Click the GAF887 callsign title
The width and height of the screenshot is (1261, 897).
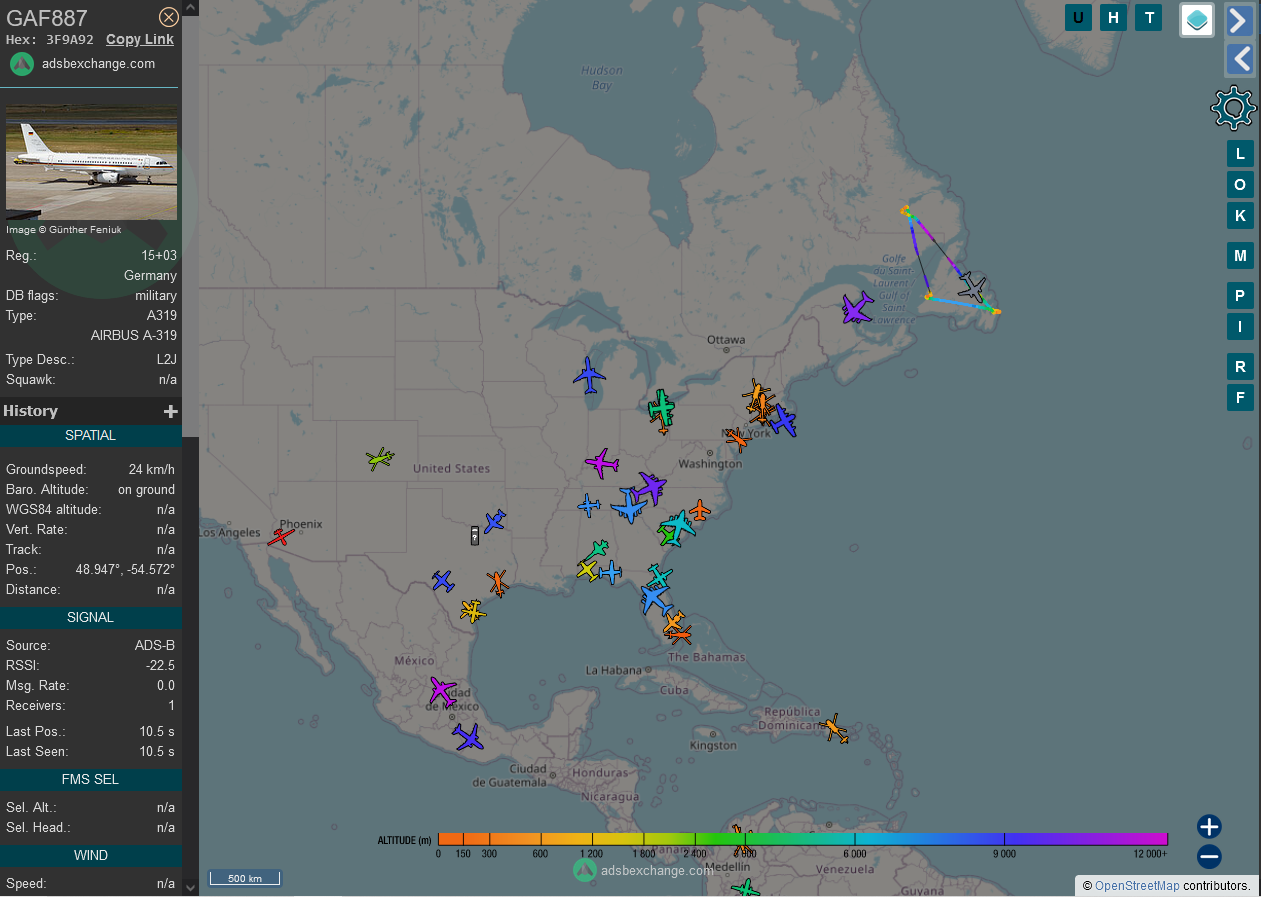click(x=47, y=17)
